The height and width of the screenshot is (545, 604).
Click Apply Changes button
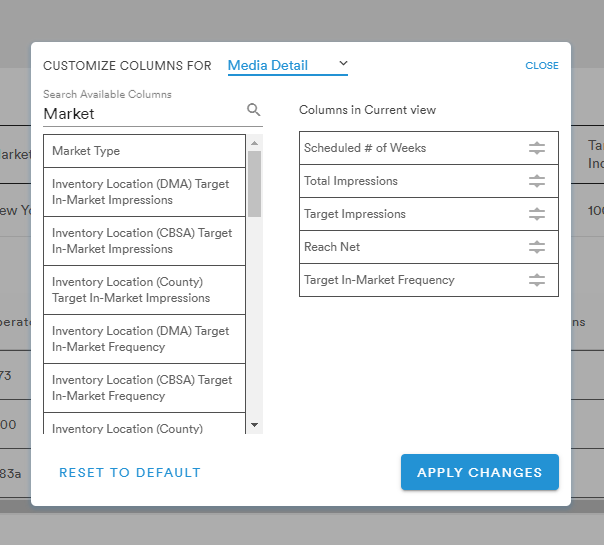click(480, 472)
